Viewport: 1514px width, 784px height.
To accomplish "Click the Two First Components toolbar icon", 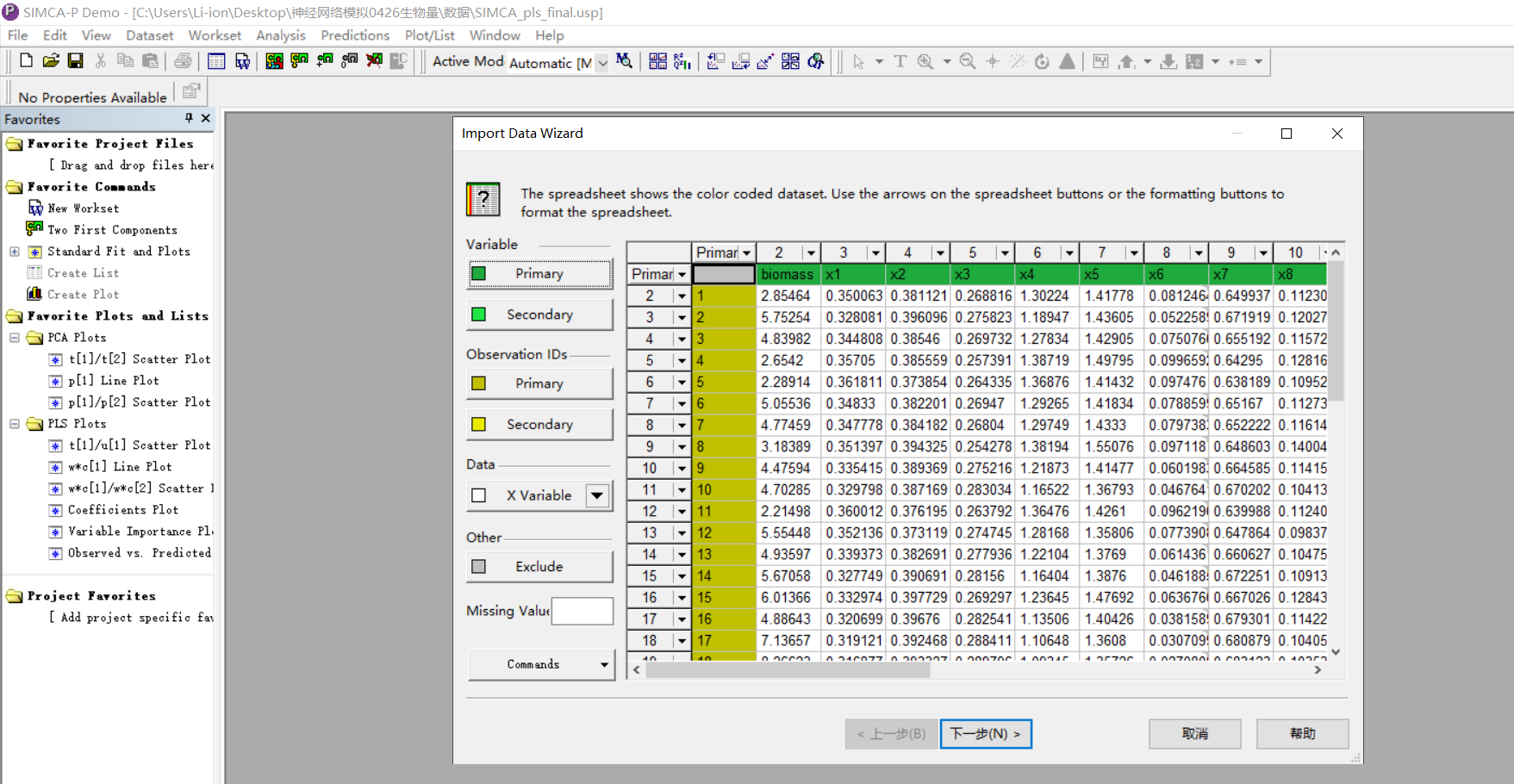I will [x=299, y=61].
